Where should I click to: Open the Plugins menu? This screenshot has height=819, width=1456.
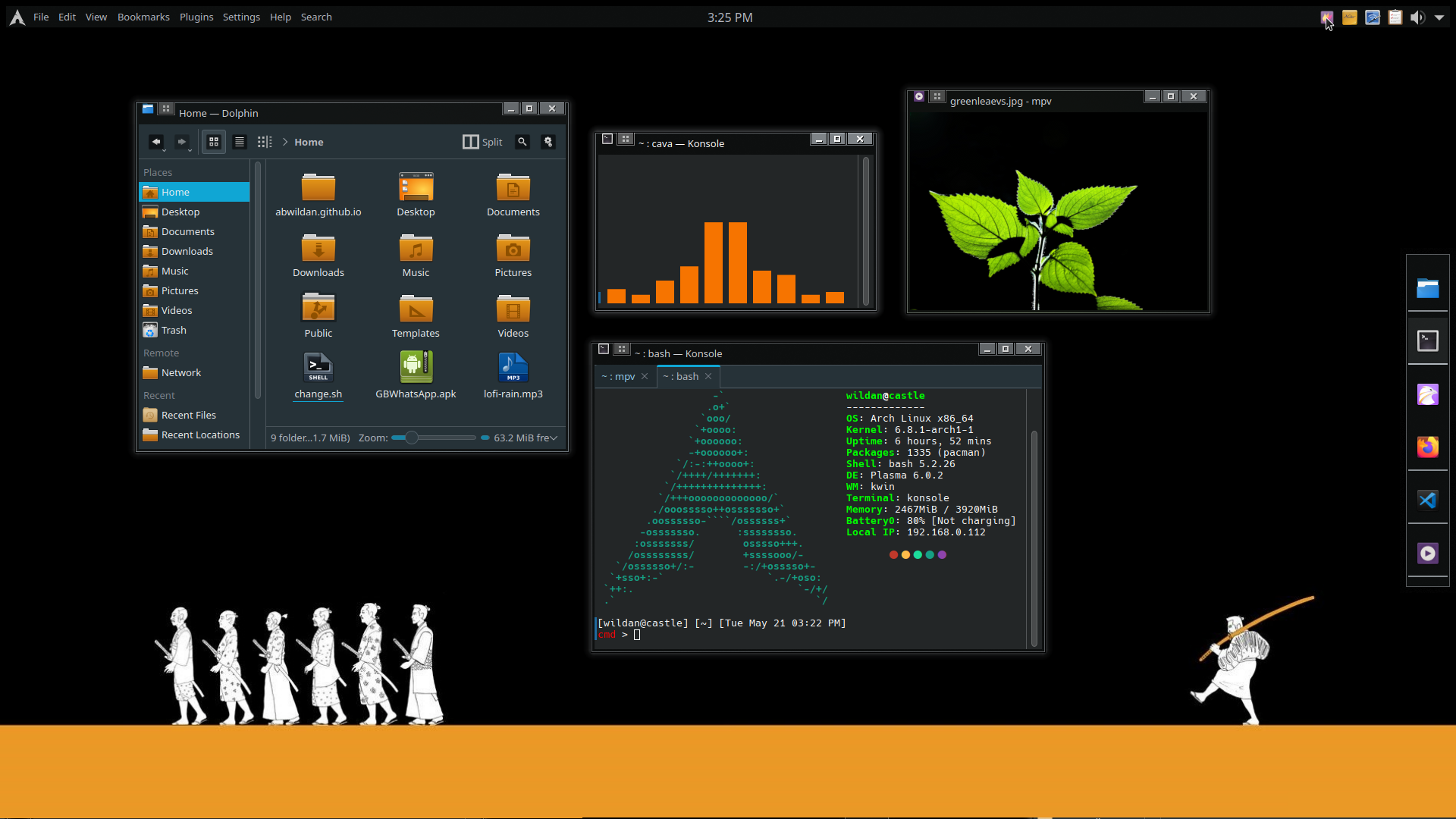[196, 17]
